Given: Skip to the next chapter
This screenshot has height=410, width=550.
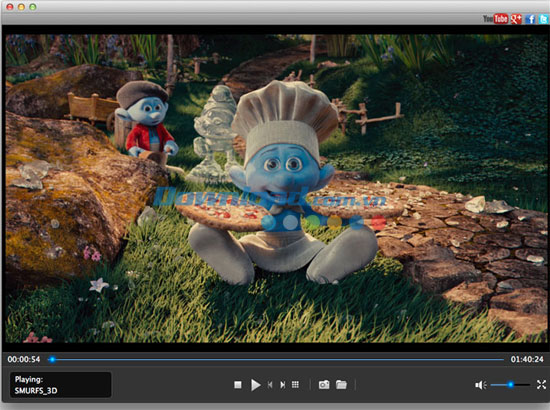Looking at the screenshot, I should 282,385.
